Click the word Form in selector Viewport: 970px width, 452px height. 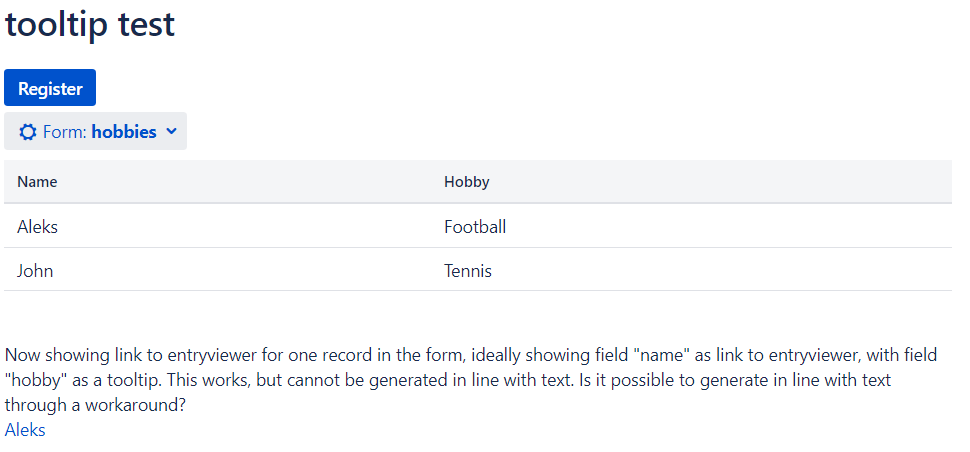[x=64, y=132]
